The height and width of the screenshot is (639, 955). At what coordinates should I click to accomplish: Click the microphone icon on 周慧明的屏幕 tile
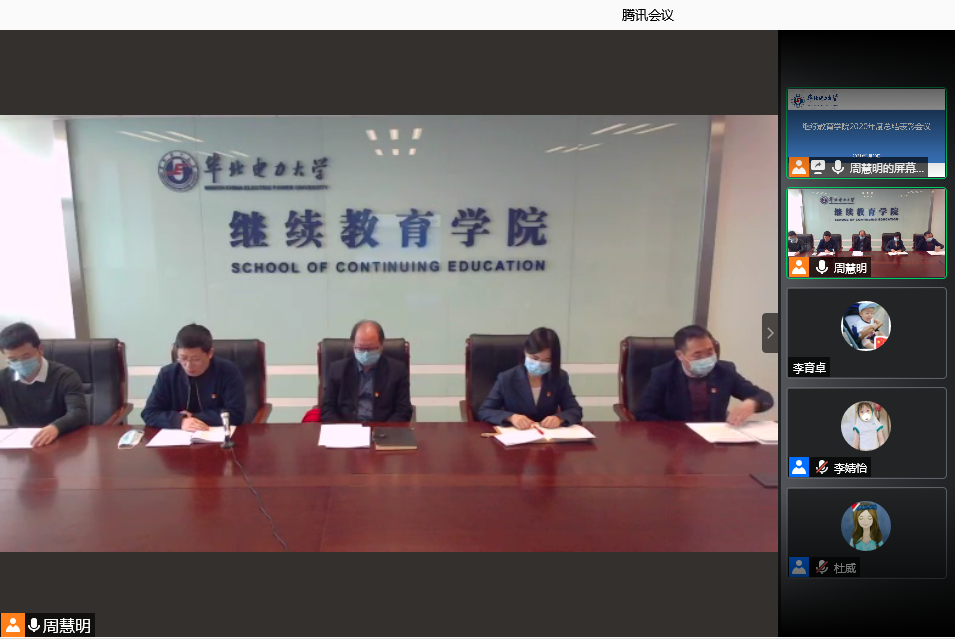click(x=837, y=167)
